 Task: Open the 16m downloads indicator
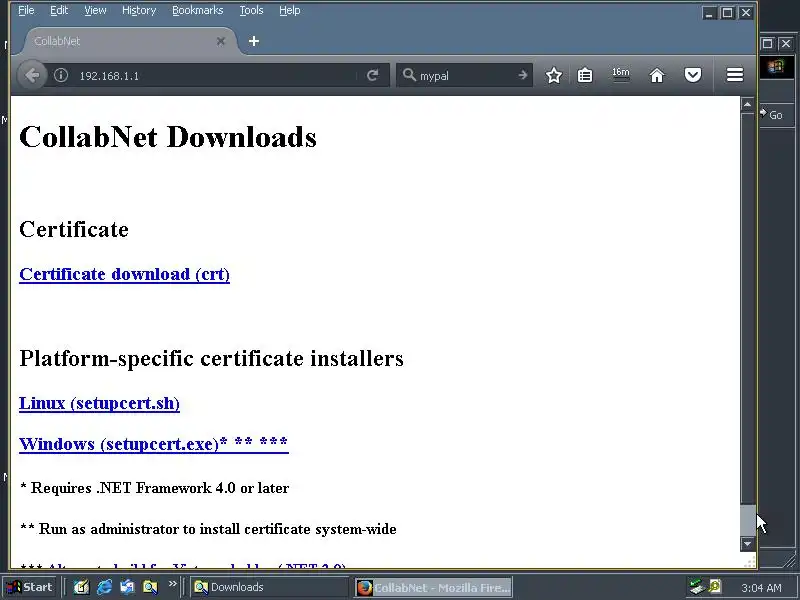(621, 74)
